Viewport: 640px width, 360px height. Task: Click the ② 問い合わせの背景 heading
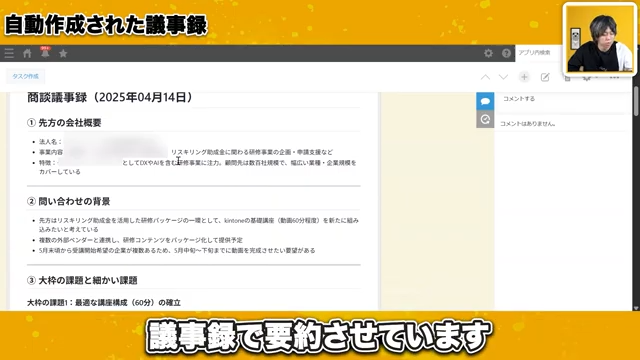pyautogui.click(x=69, y=201)
